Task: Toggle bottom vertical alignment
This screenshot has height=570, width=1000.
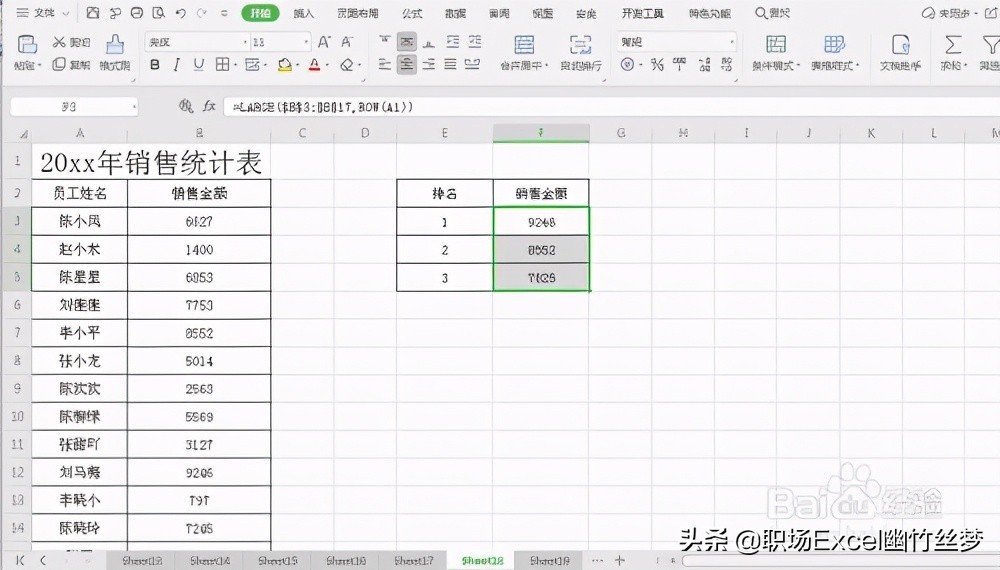Action: coord(429,42)
